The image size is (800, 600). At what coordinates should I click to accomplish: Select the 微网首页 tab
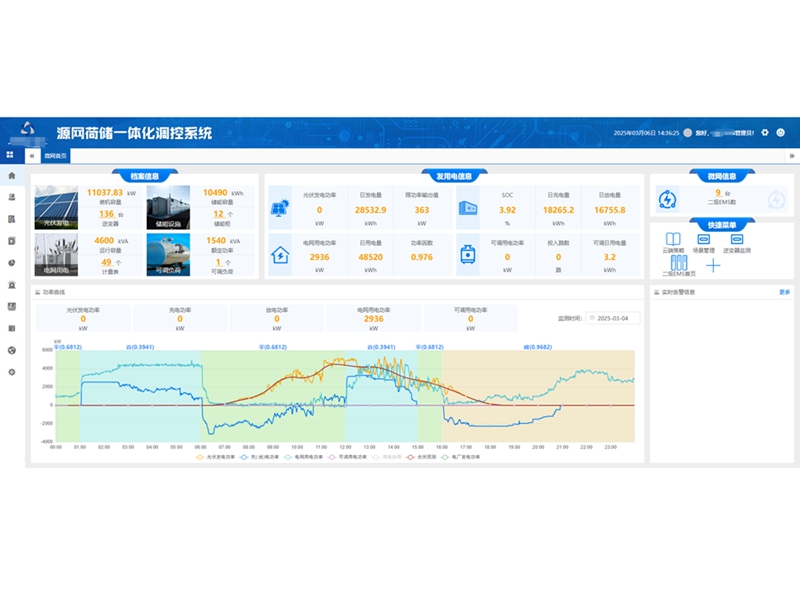click(x=56, y=156)
